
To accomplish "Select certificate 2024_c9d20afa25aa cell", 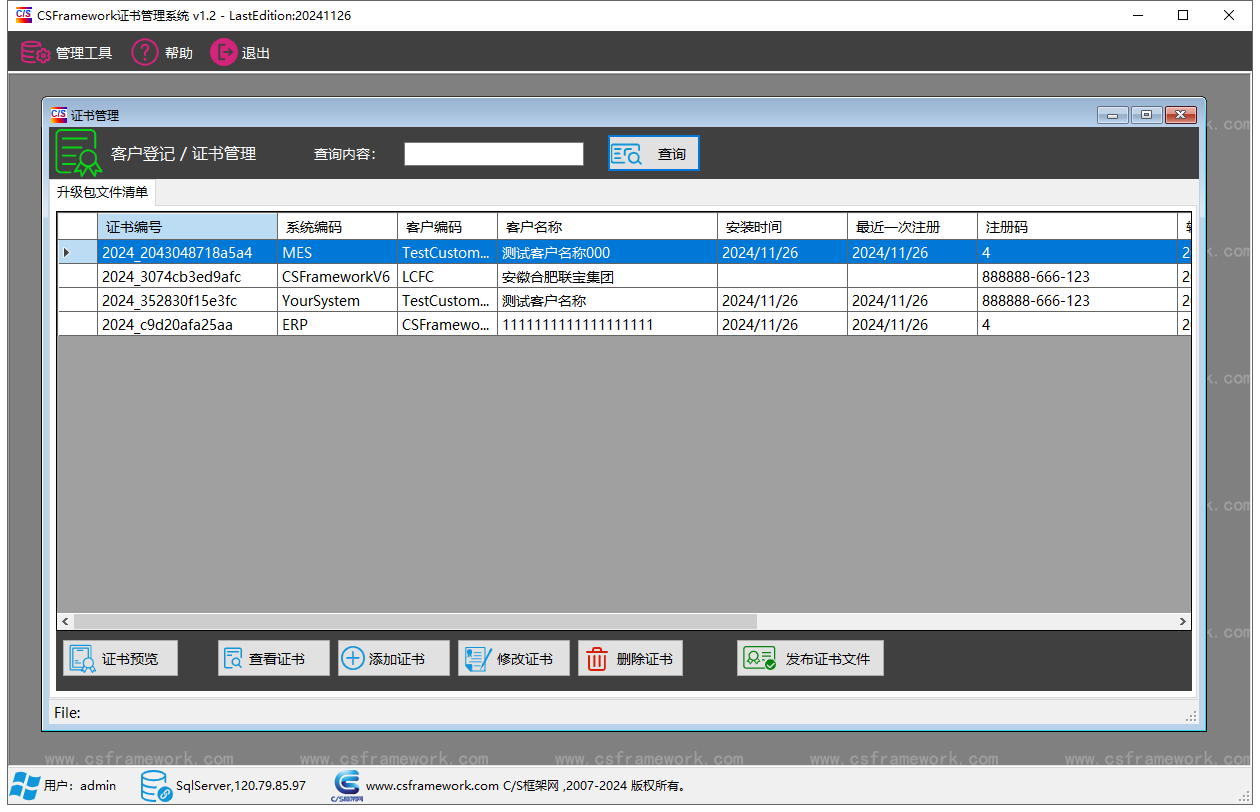I will (187, 325).
